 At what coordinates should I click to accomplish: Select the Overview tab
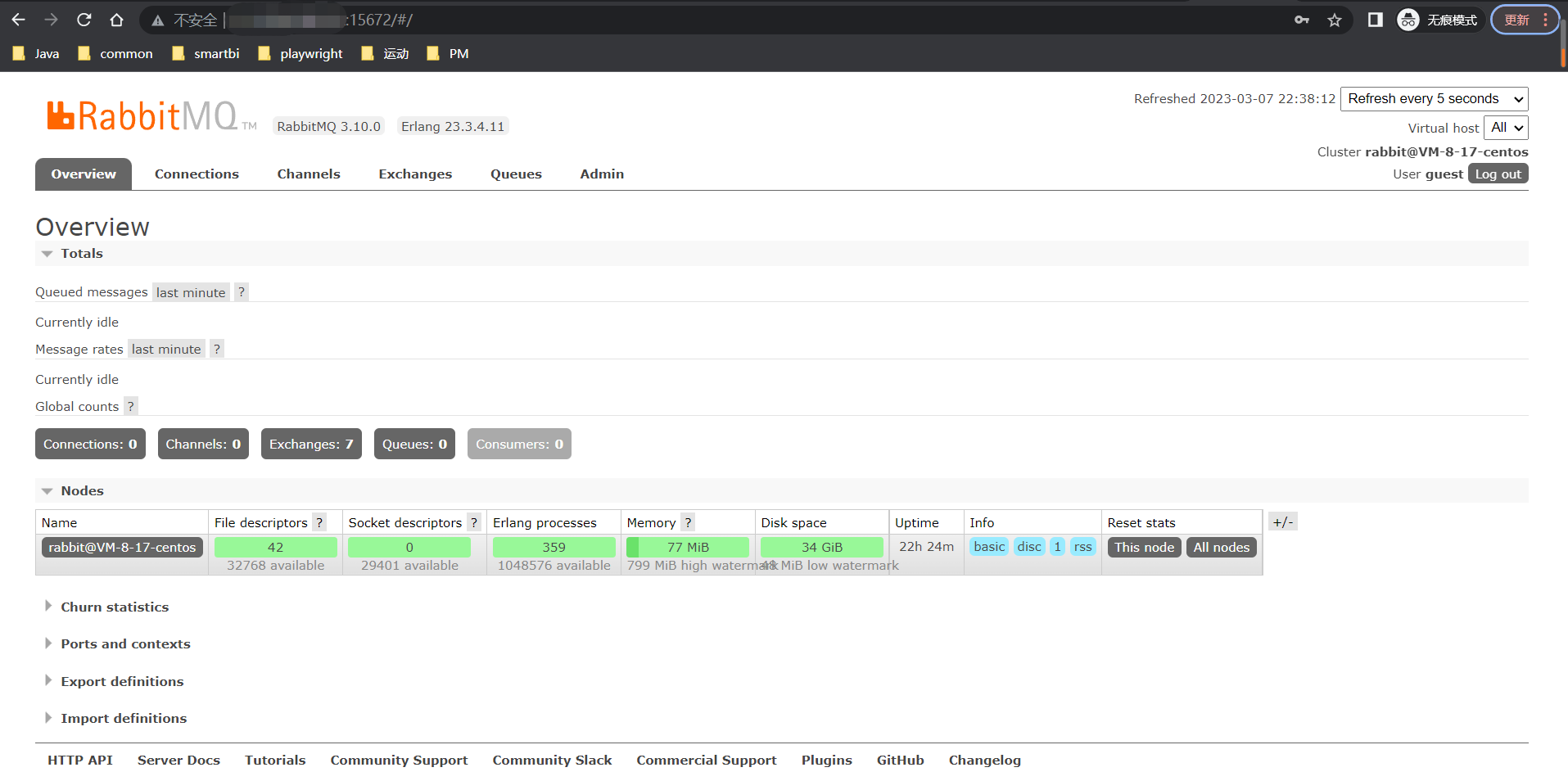coord(84,174)
